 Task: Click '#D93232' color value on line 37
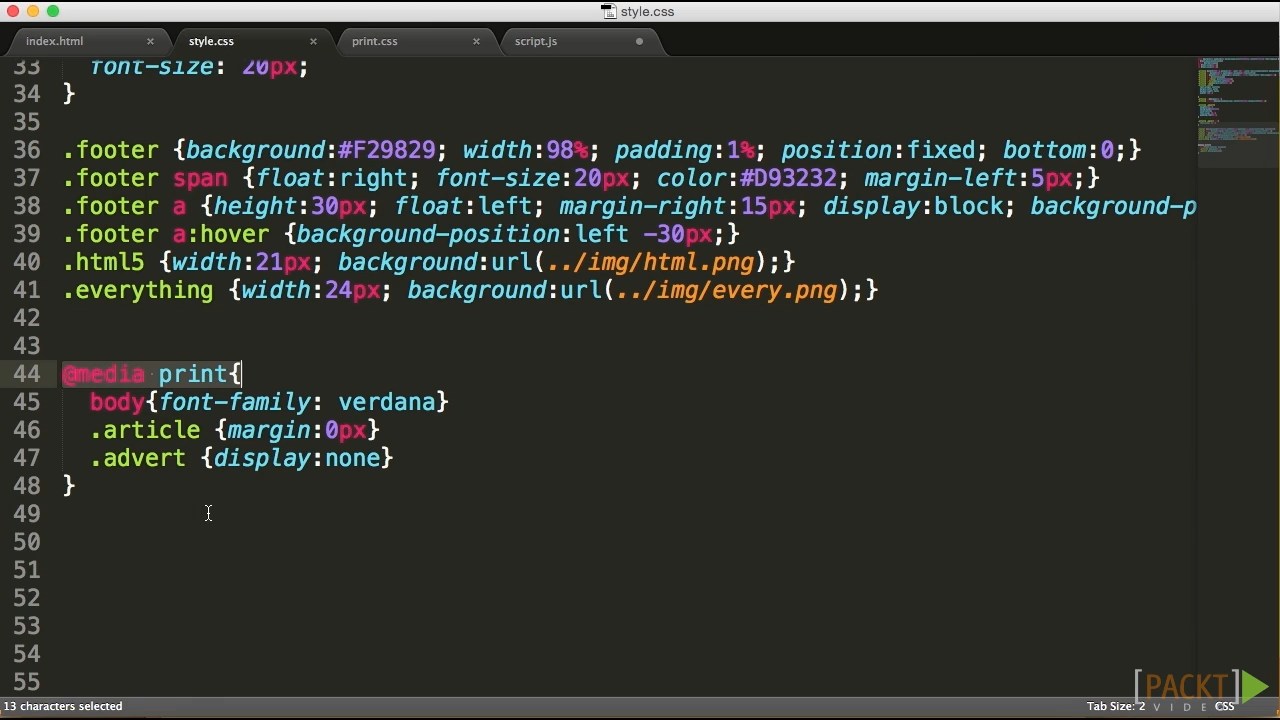coord(788,178)
